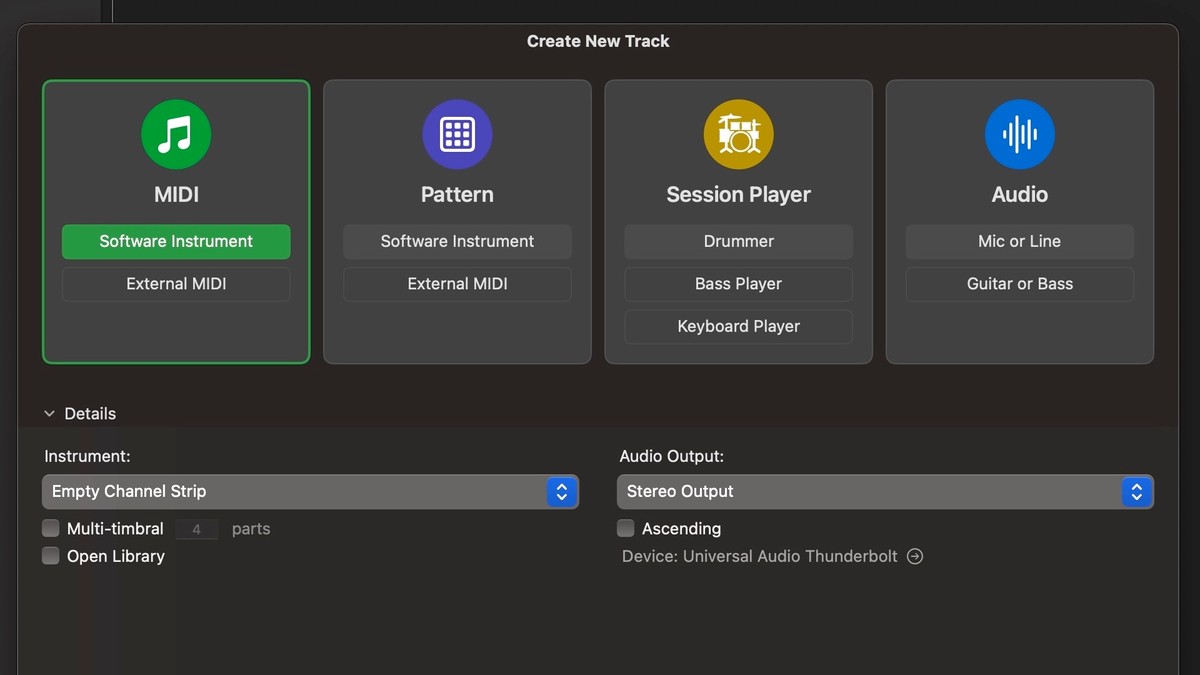Open audio device settings arrow icon

[915, 556]
